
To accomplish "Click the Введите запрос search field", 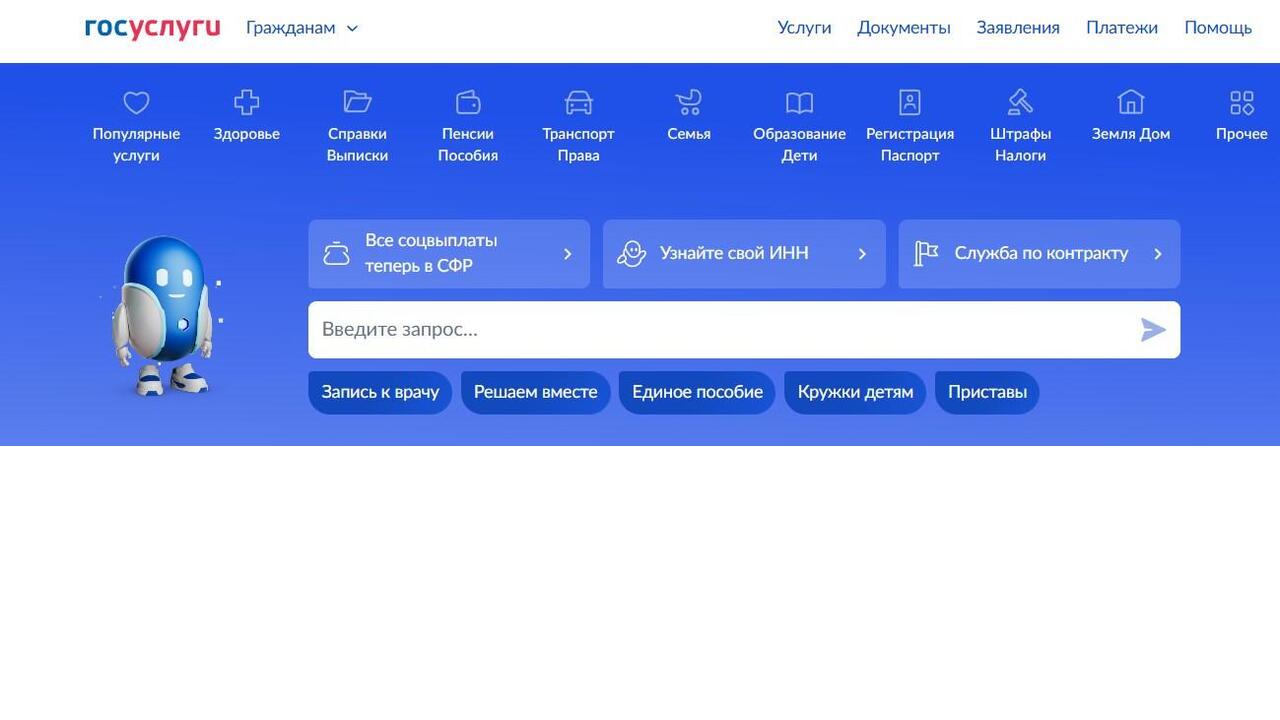I will (x=720, y=330).
